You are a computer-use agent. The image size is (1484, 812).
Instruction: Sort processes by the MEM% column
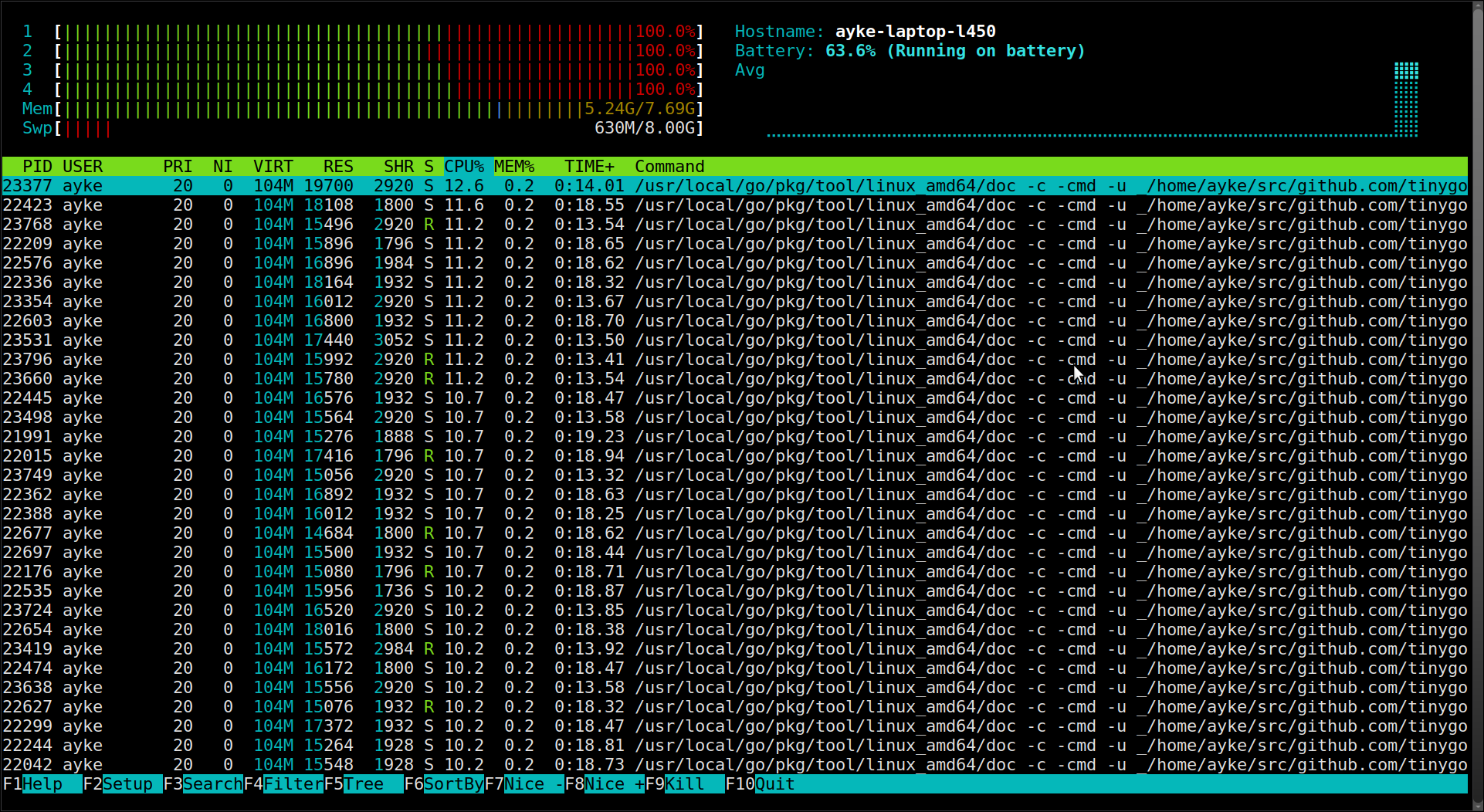[x=514, y=166]
